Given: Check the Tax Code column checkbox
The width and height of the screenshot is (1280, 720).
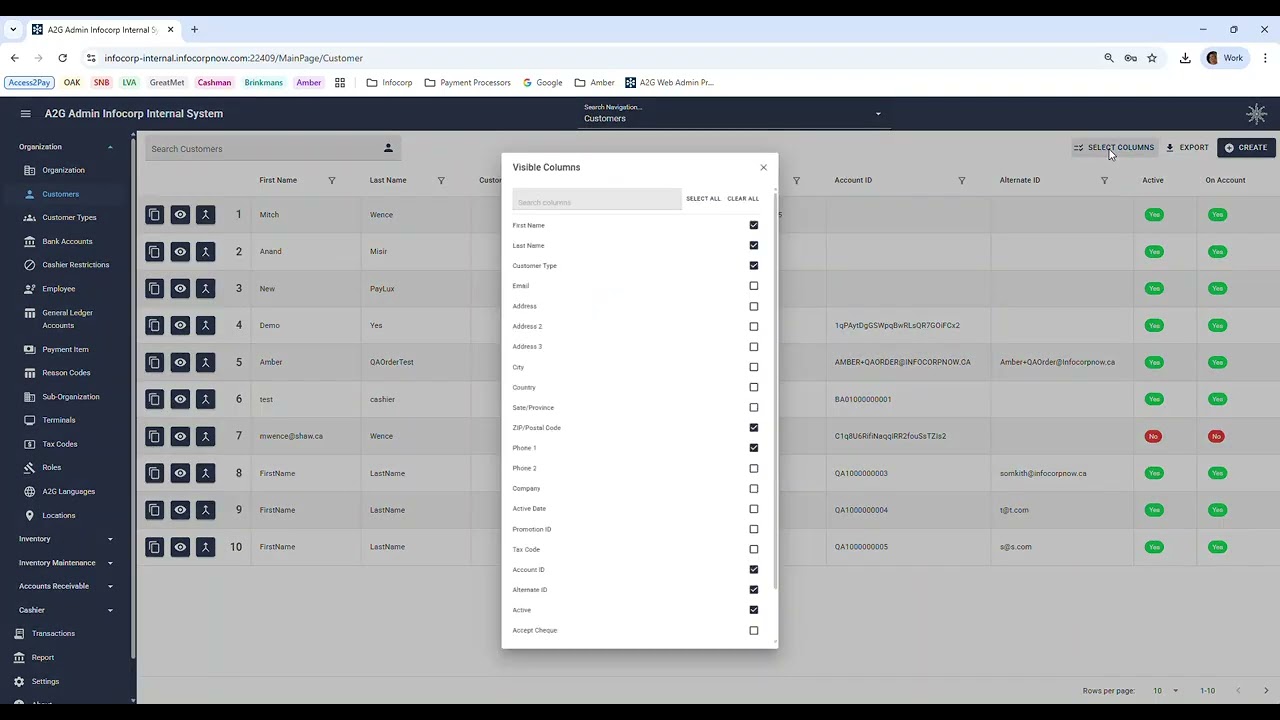Looking at the screenshot, I should click(754, 549).
